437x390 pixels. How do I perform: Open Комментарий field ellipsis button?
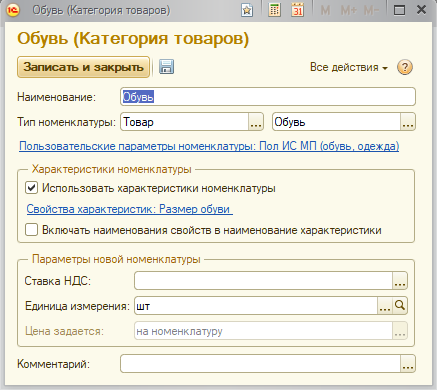point(408,364)
